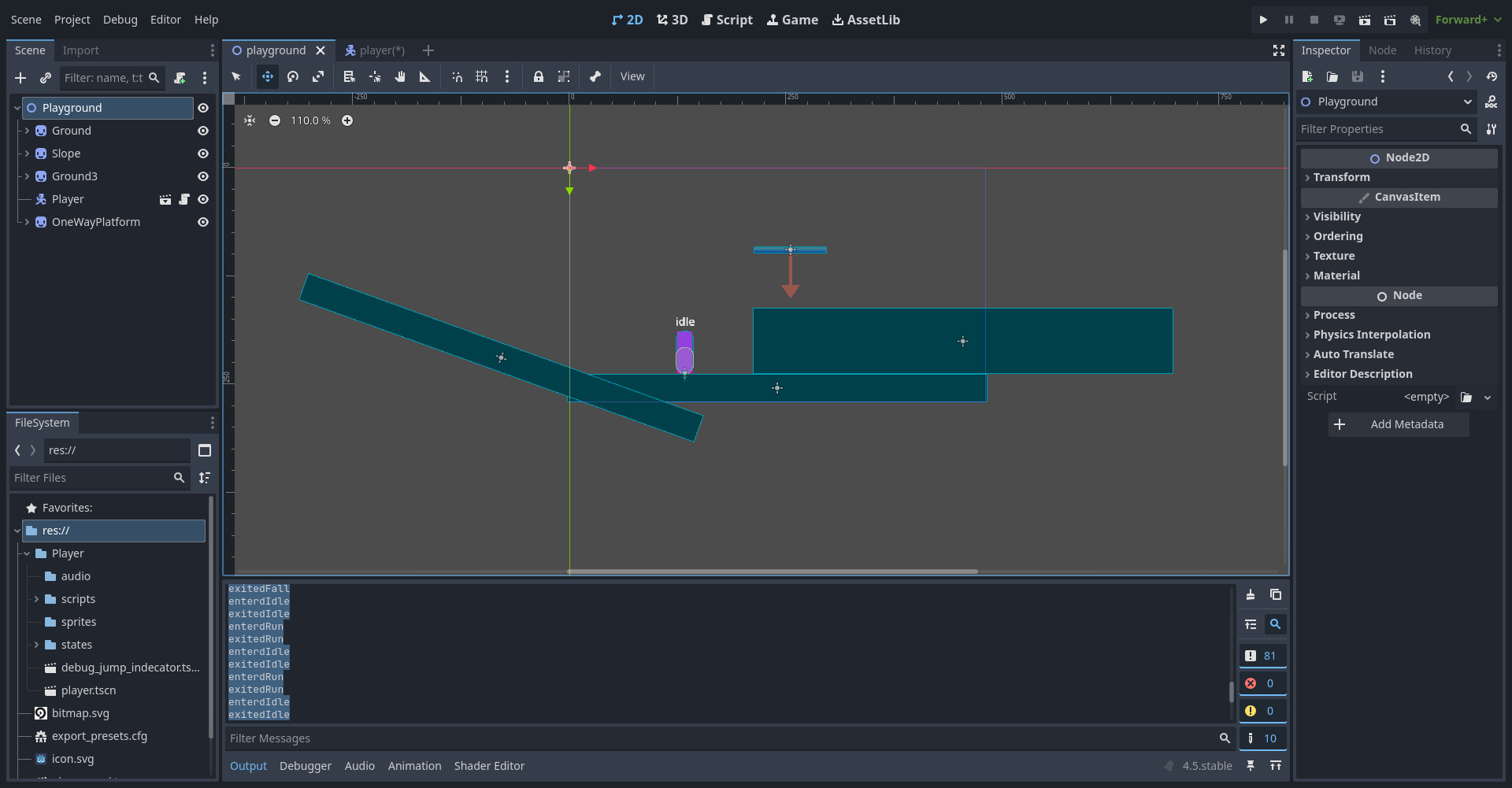Click the Filter Properties search field

point(1377,129)
